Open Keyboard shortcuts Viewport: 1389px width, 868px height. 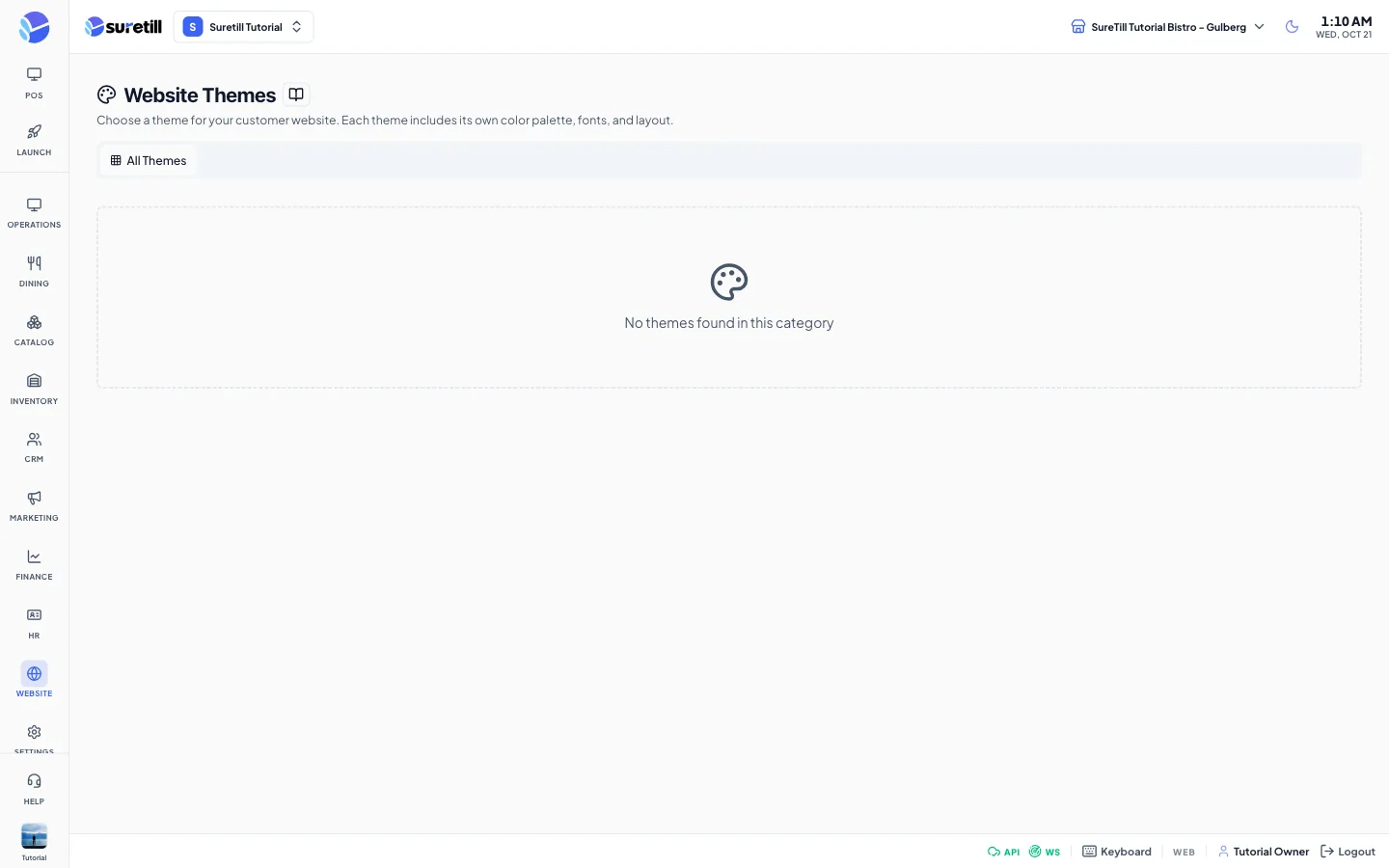click(1117, 852)
